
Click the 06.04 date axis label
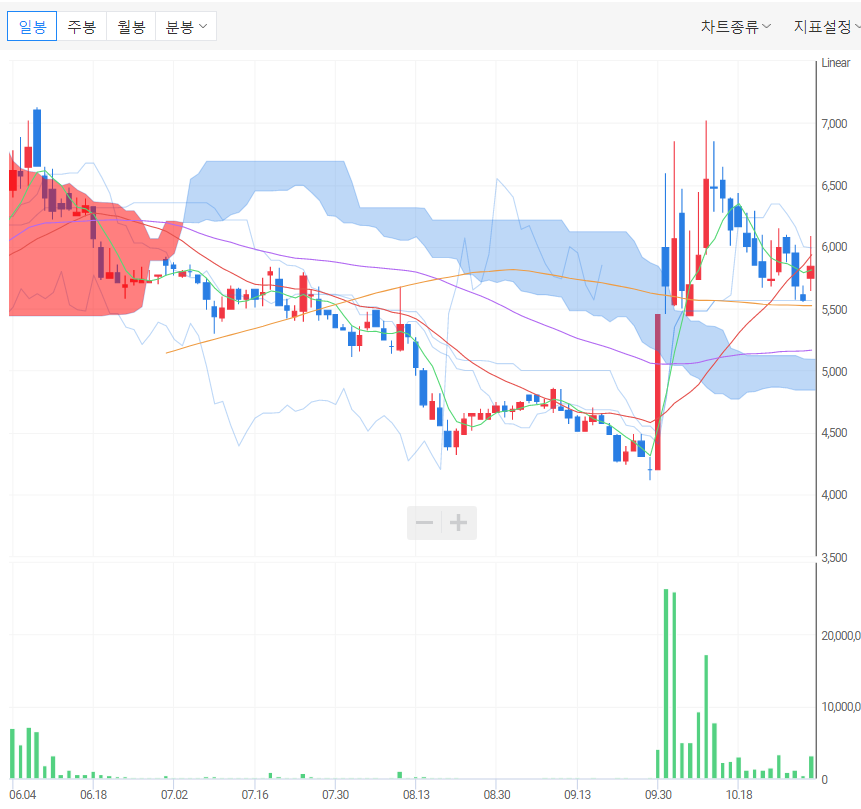pyautogui.click(x=23, y=795)
